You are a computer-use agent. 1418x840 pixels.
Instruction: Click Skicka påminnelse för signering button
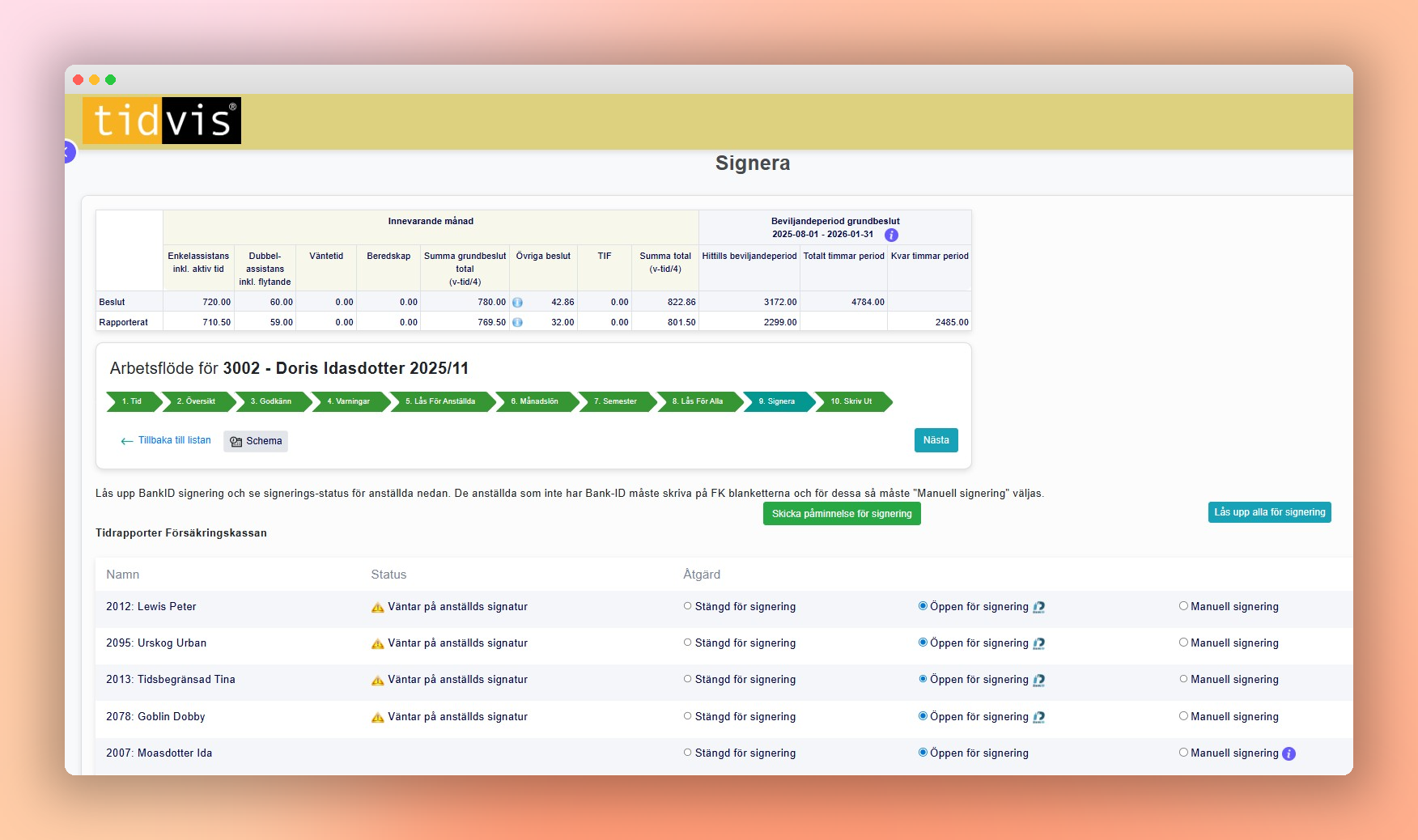pos(842,514)
